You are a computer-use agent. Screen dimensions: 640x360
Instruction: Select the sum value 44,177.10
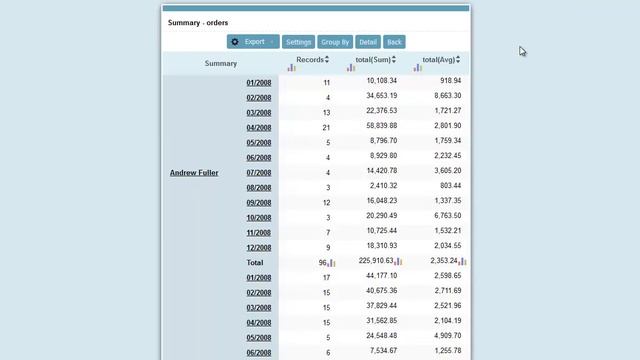coord(382,276)
